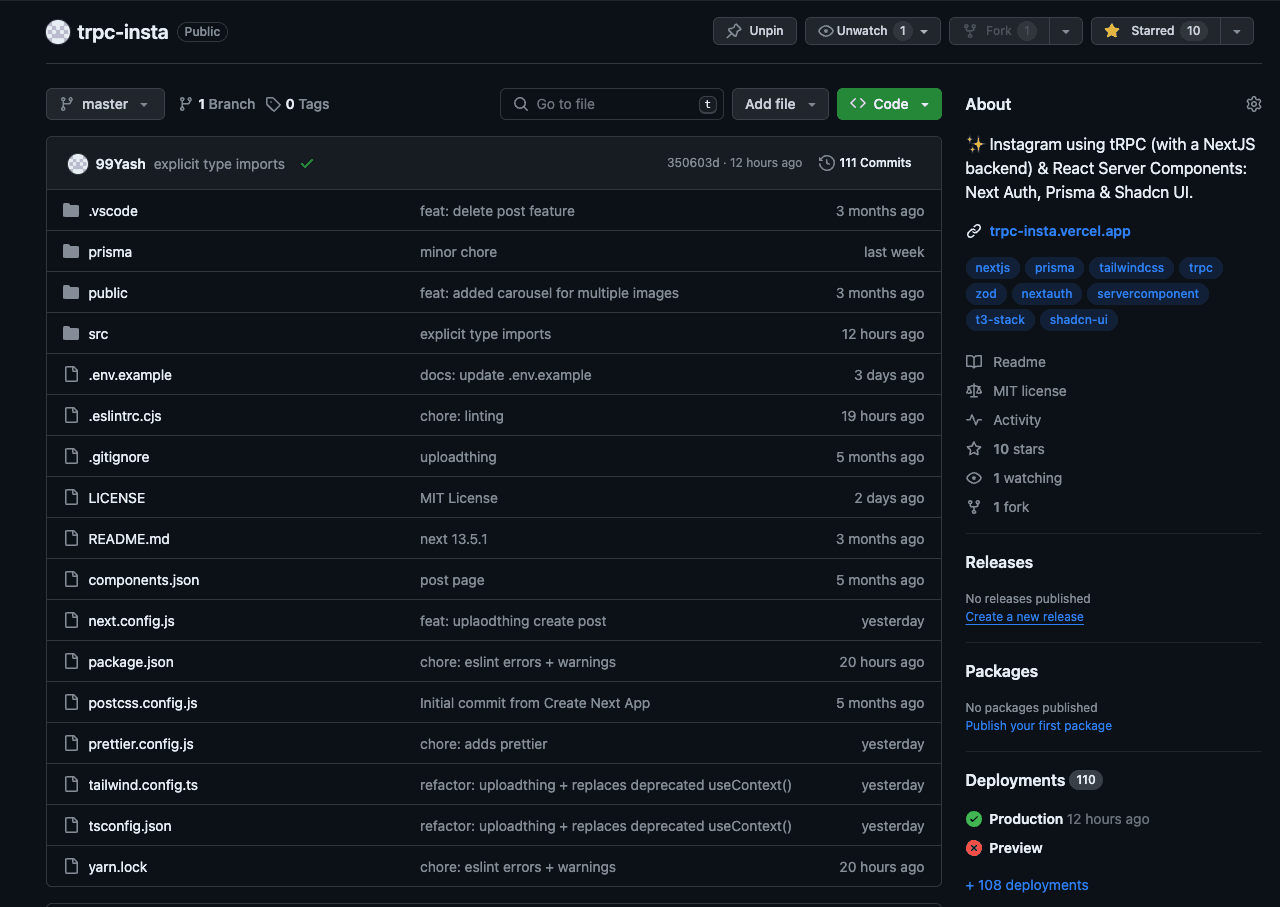This screenshot has width=1280, height=907.
Task: Click the tailwindcss topic tag
Action: tap(1131, 268)
